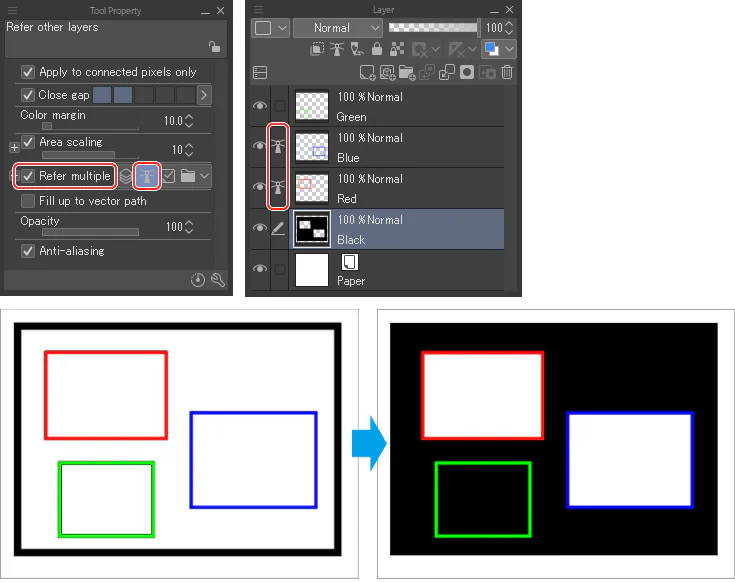The image size is (735, 582).
Task: Adjust the Area scaling slider
Action: (90, 155)
